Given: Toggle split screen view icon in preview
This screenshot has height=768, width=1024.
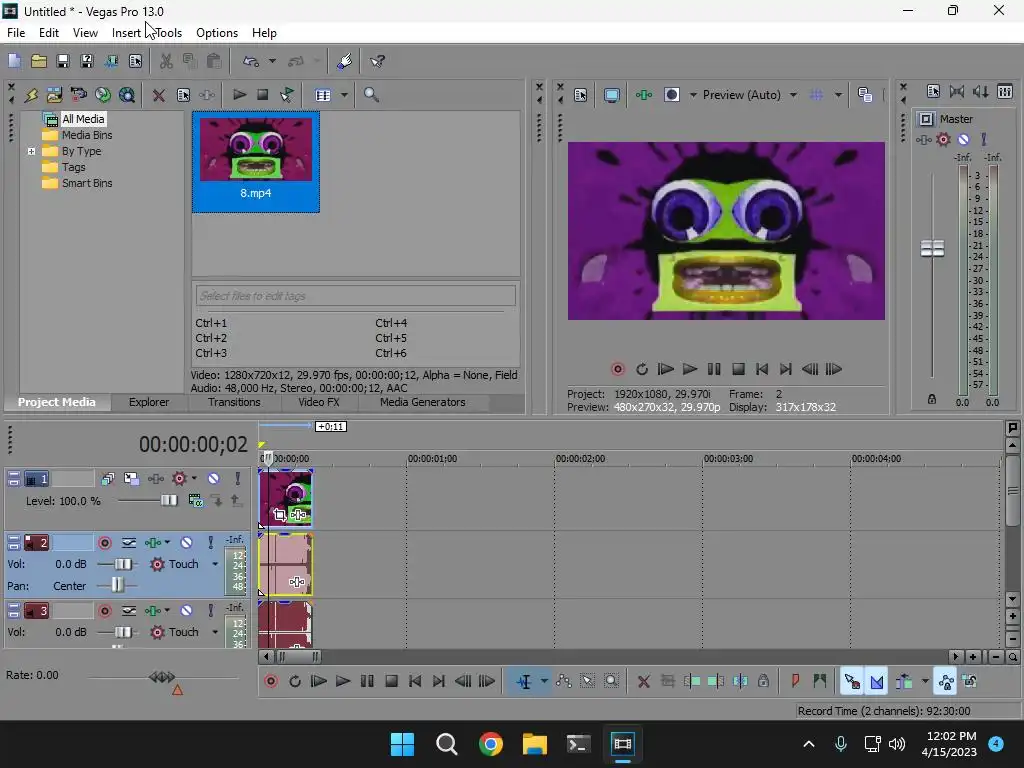Looking at the screenshot, I should 671,95.
